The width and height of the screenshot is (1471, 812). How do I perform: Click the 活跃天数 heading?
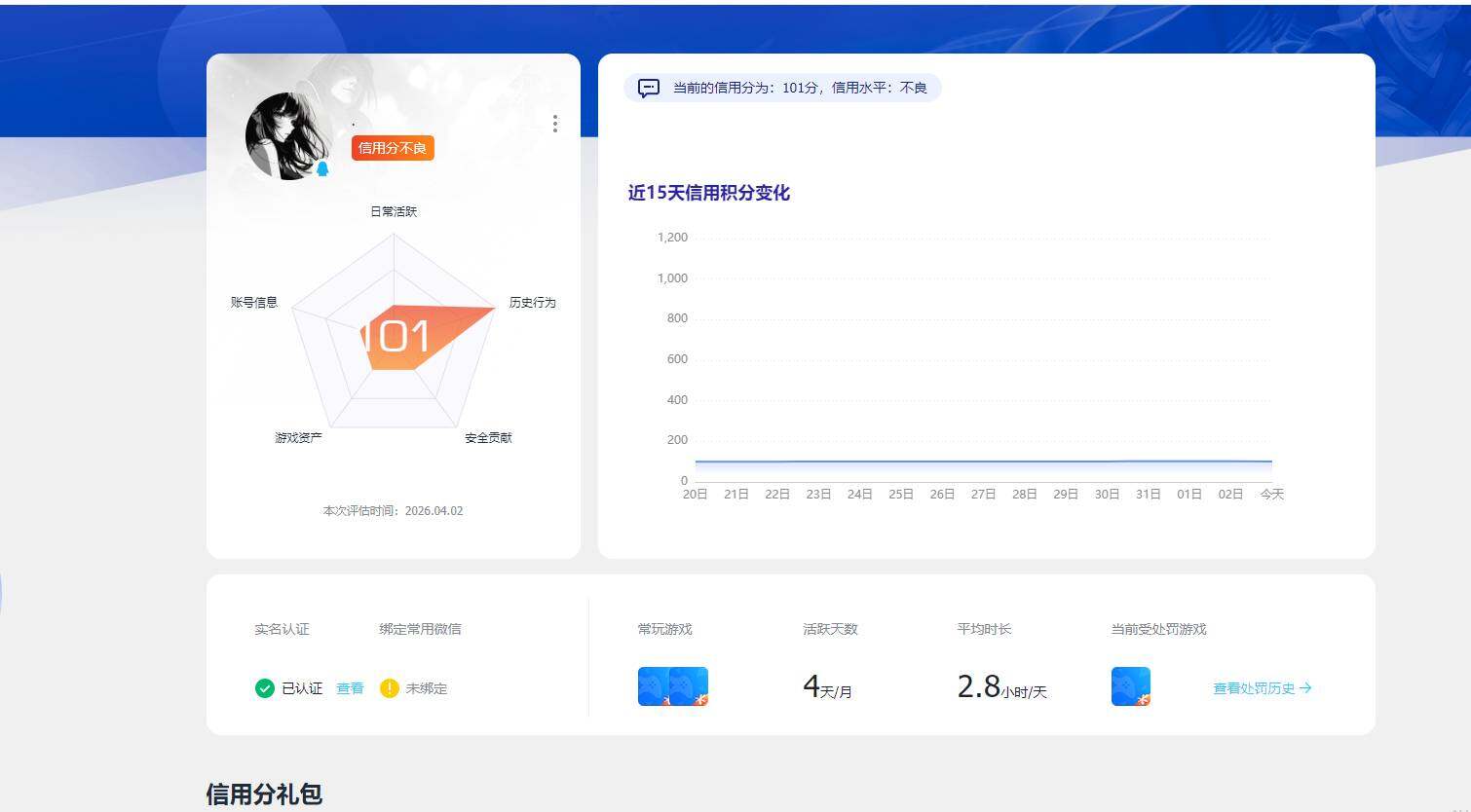point(830,630)
